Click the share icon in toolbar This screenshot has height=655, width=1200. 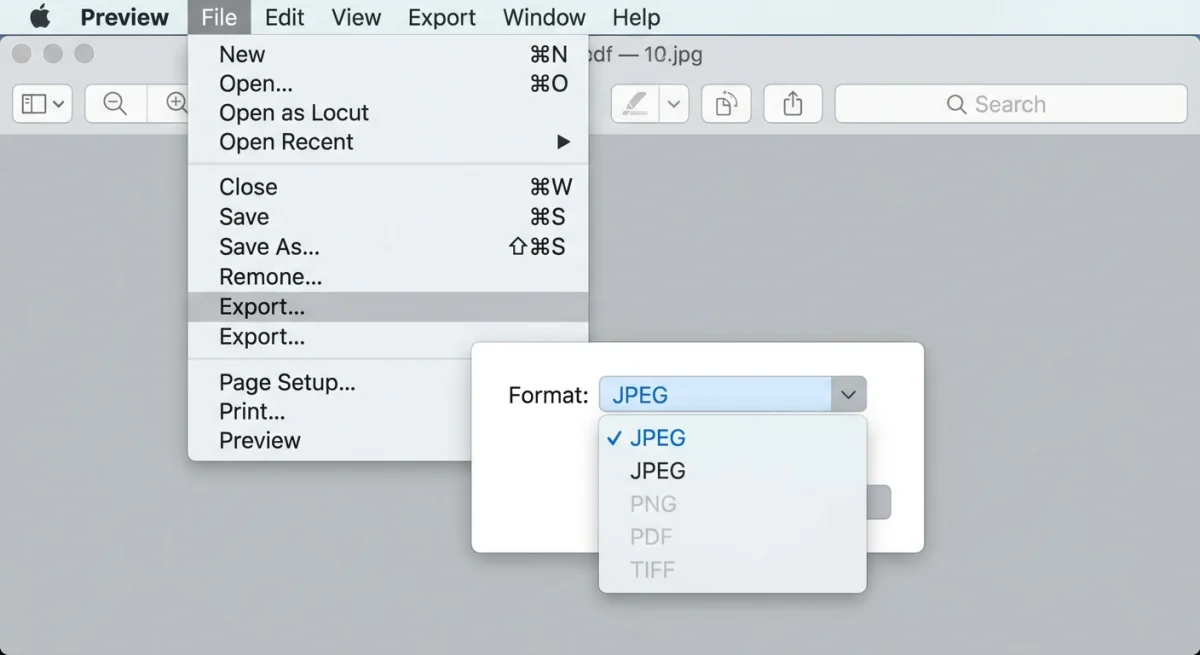(x=793, y=104)
